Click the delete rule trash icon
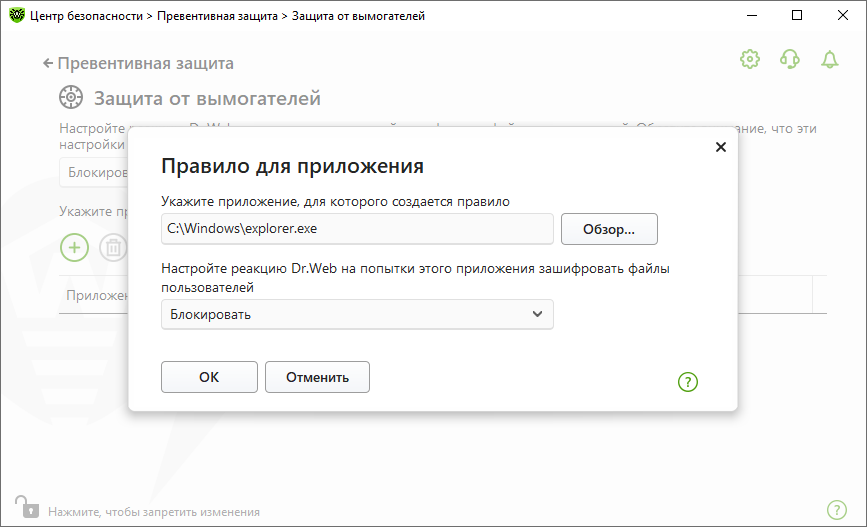Screen dimensions: 867x527 pyautogui.click(x=114, y=247)
